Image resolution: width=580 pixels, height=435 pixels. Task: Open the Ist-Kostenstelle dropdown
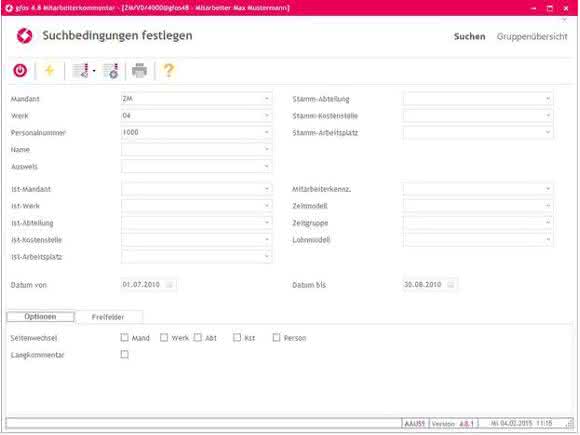267,239
